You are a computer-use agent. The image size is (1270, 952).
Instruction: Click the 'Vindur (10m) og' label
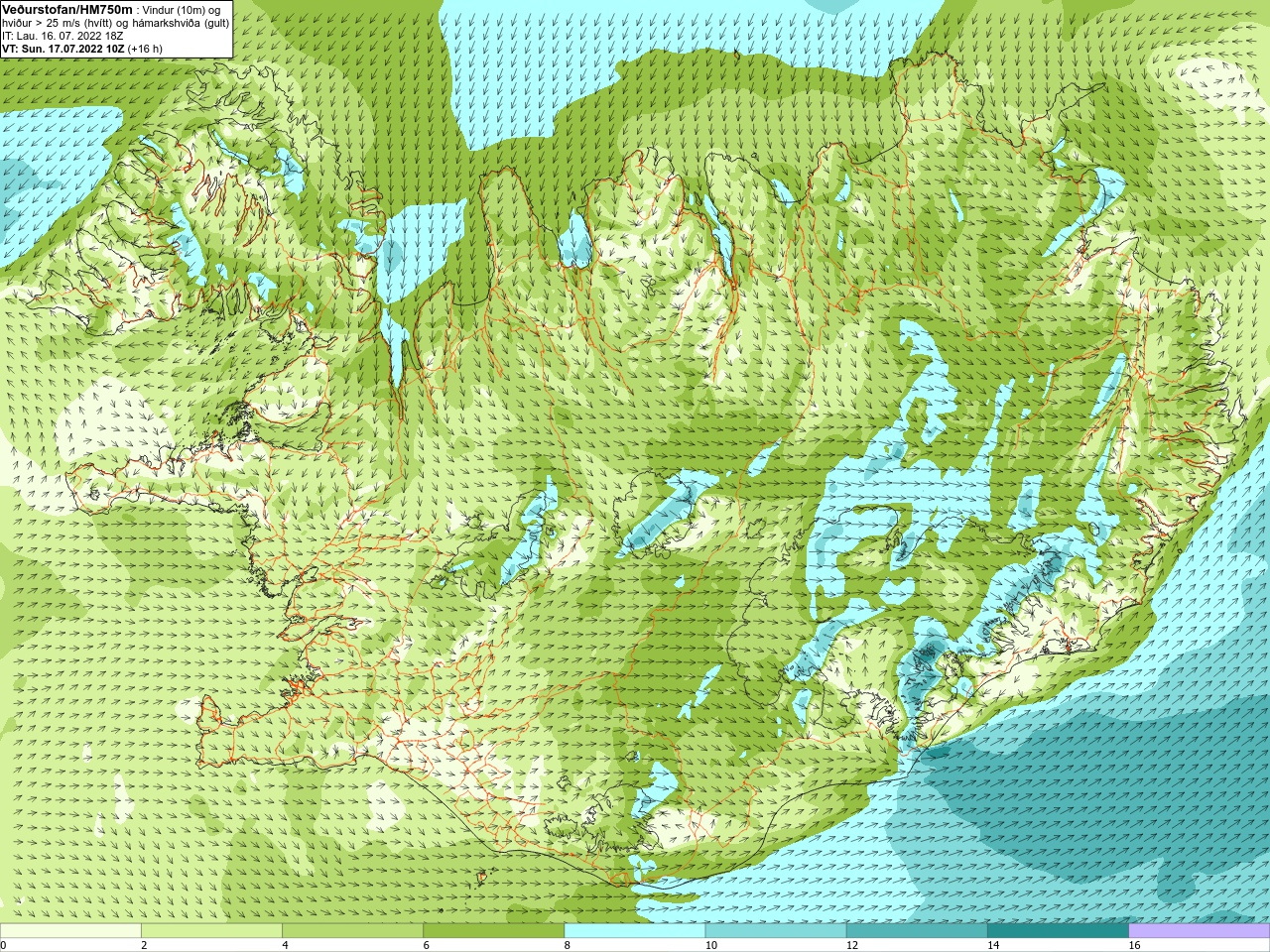pyautogui.click(x=182, y=10)
